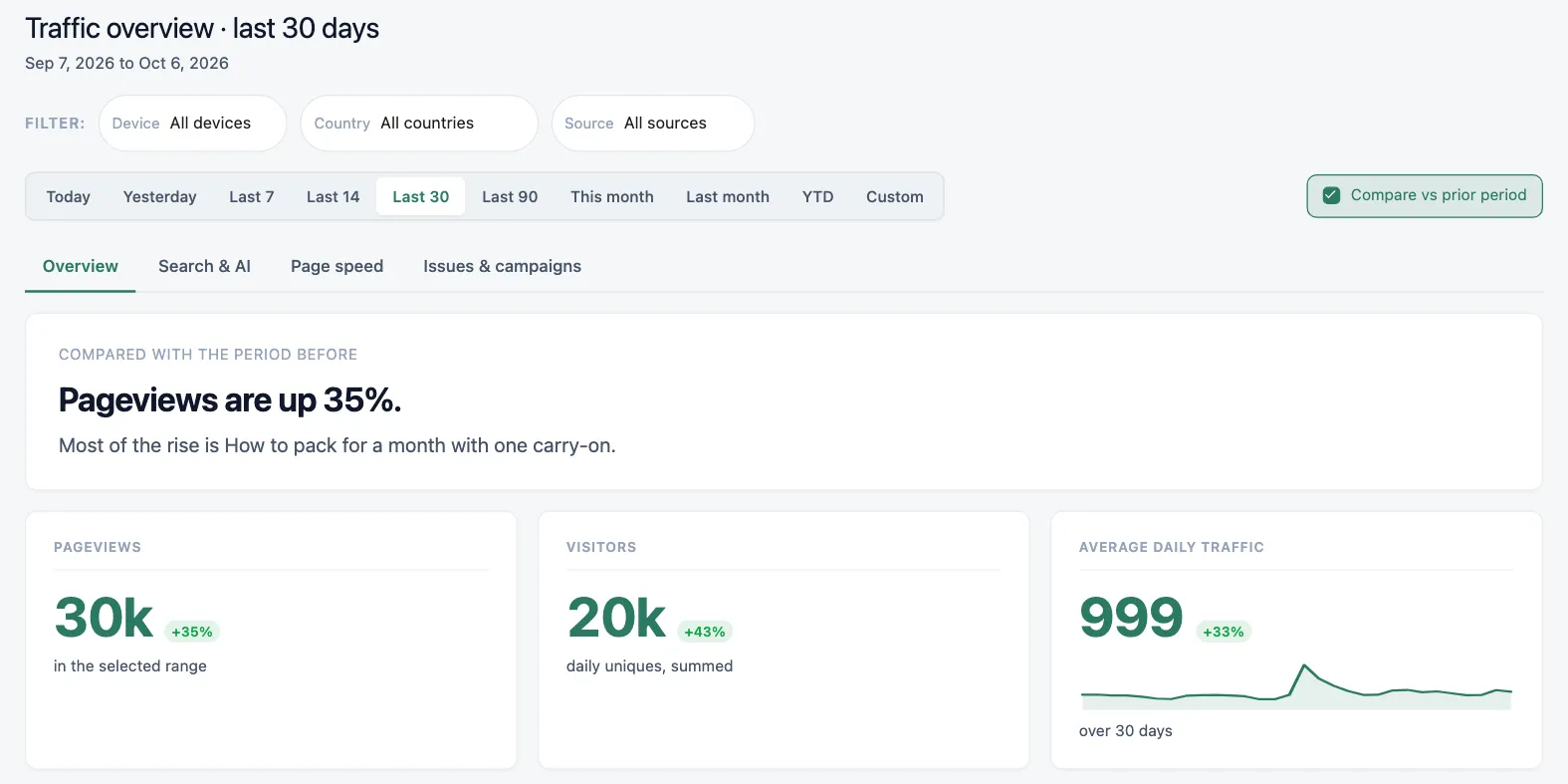This screenshot has height=784, width=1568.
Task: Click the AVERAGE DAILY TRAFFIC card heading
Action: click(1172, 547)
